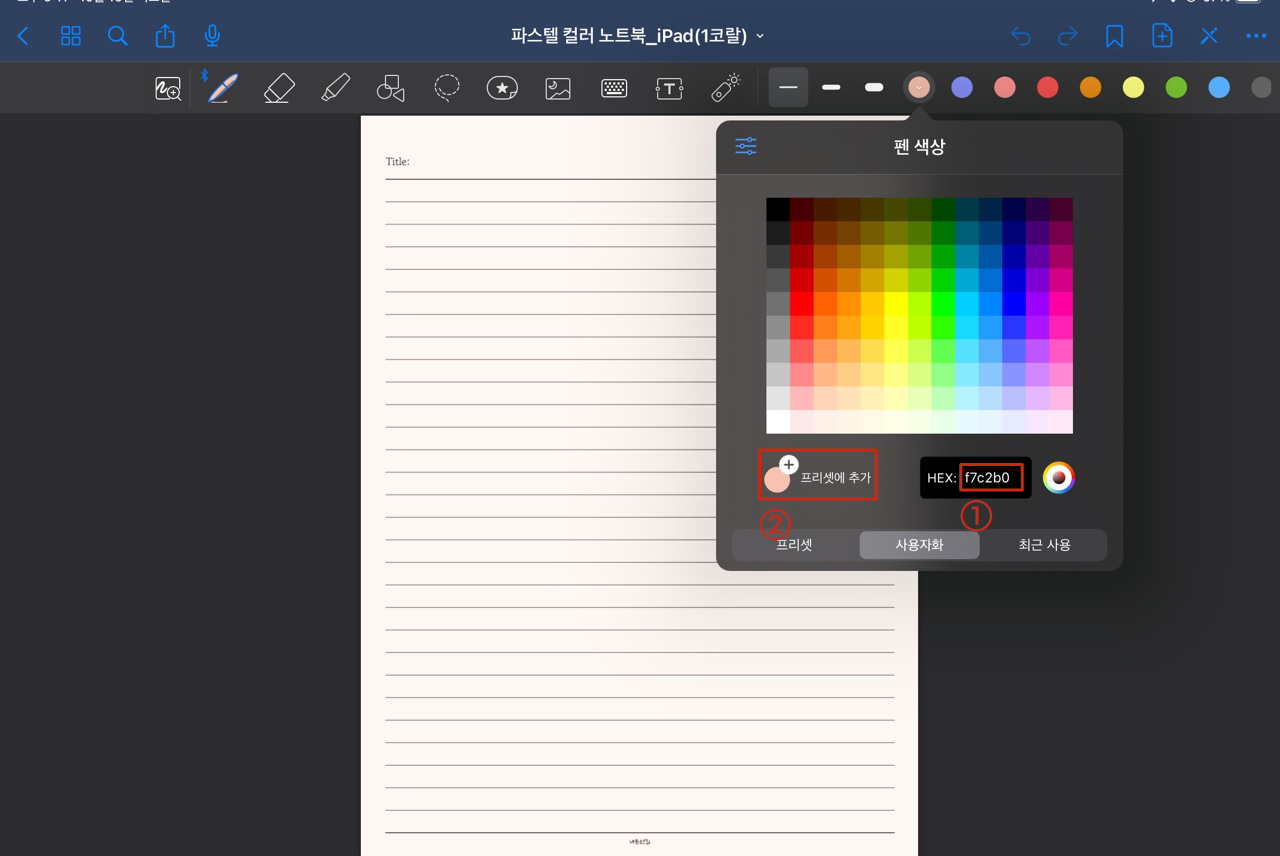Screen dimensions: 1280x856
Task: Open the rainbow color wheel picker
Action: [x=1059, y=477]
